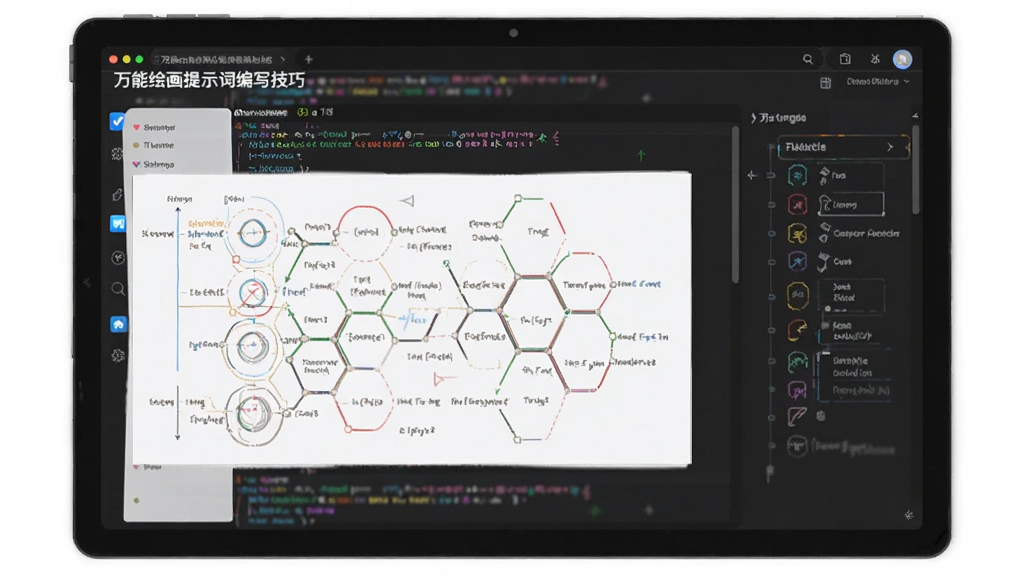The width and height of the screenshot is (1024, 576).
Task: Collapse the sidebar with the left-edge arrow
Action: coord(88,283)
